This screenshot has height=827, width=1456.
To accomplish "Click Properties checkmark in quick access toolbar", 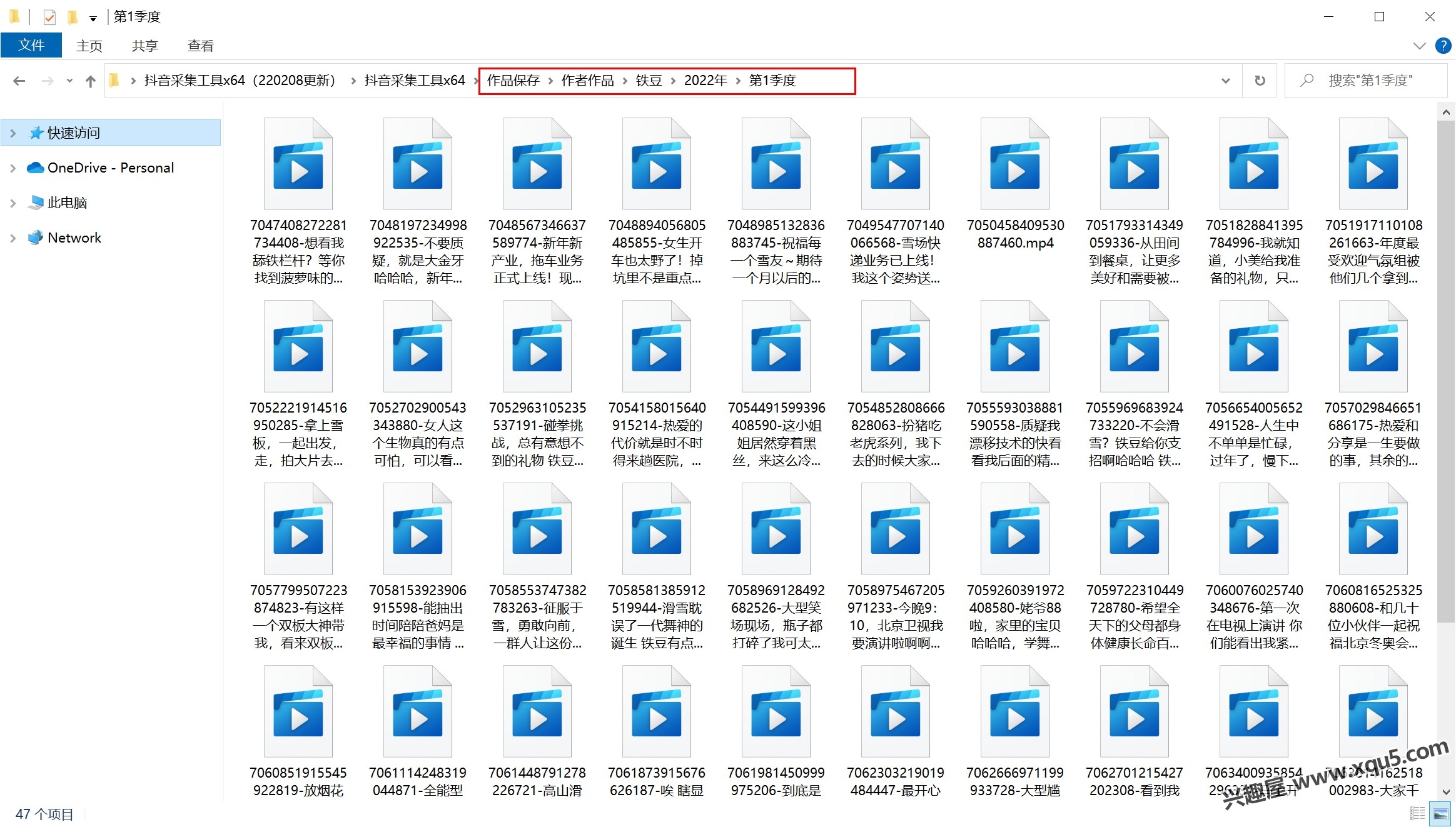I will pyautogui.click(x=49, y=17).
